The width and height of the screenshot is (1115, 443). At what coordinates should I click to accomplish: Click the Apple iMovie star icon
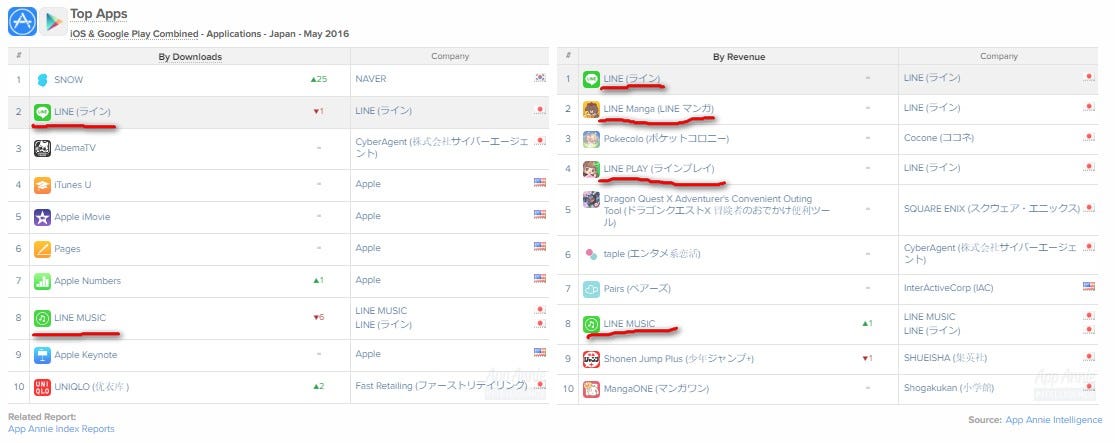coord(43,217)
